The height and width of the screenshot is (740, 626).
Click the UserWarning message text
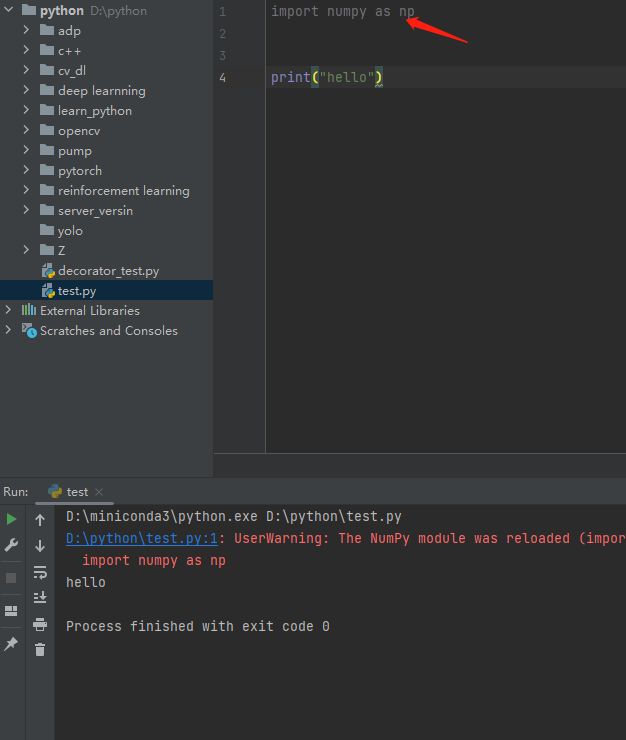pos(430,538)
